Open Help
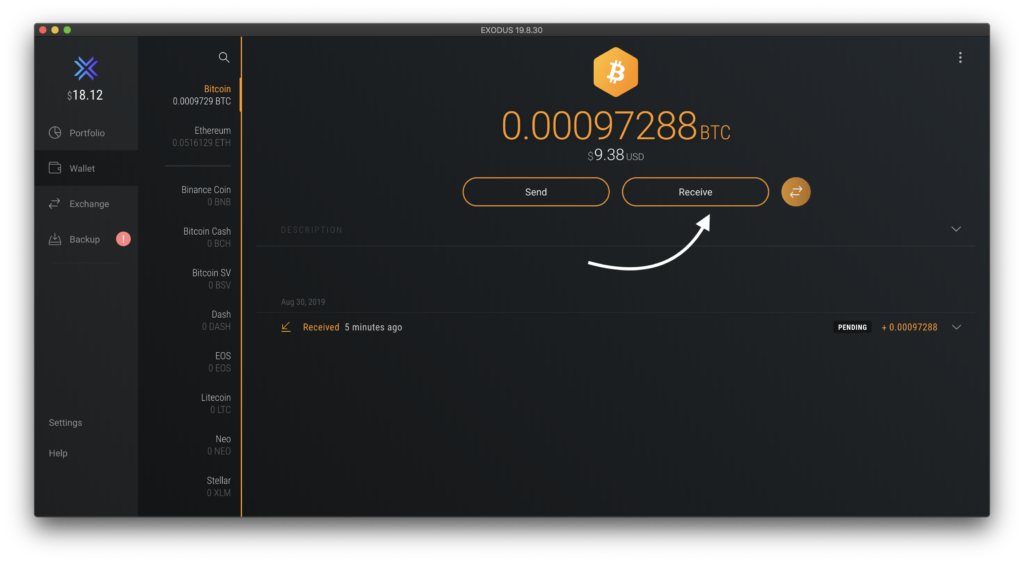This screenshot has height=562, width=1024. [58, 453]
